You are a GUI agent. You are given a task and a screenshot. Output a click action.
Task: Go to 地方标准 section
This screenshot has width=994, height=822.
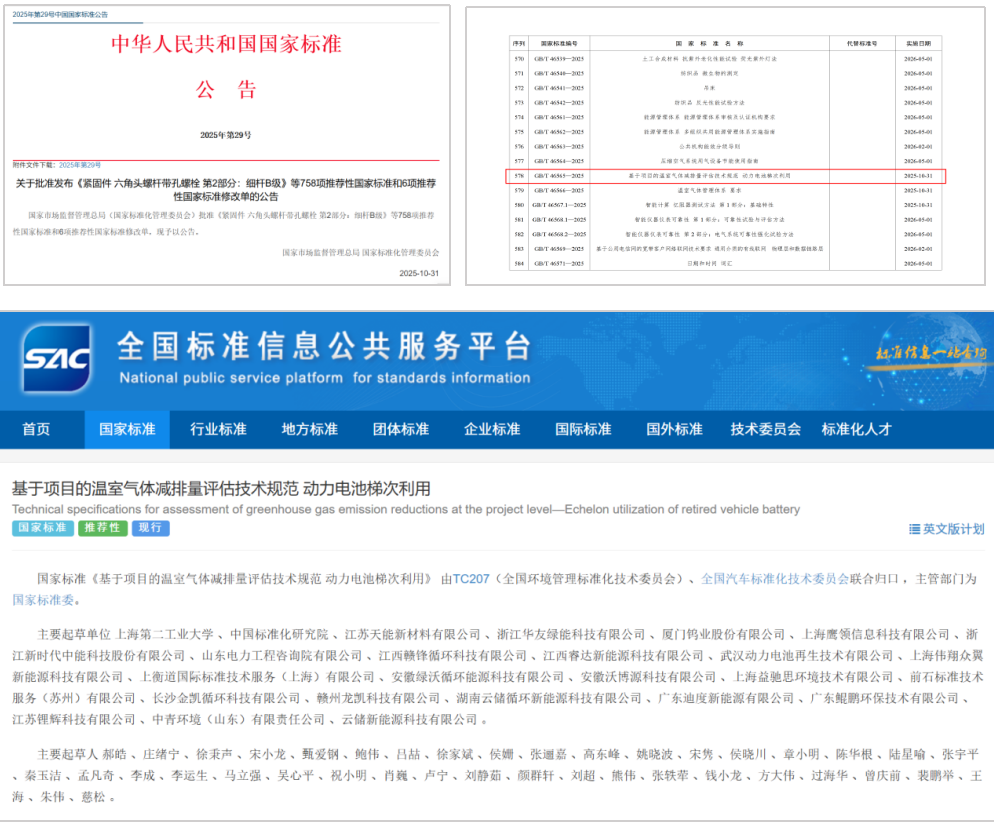point(309,429)
